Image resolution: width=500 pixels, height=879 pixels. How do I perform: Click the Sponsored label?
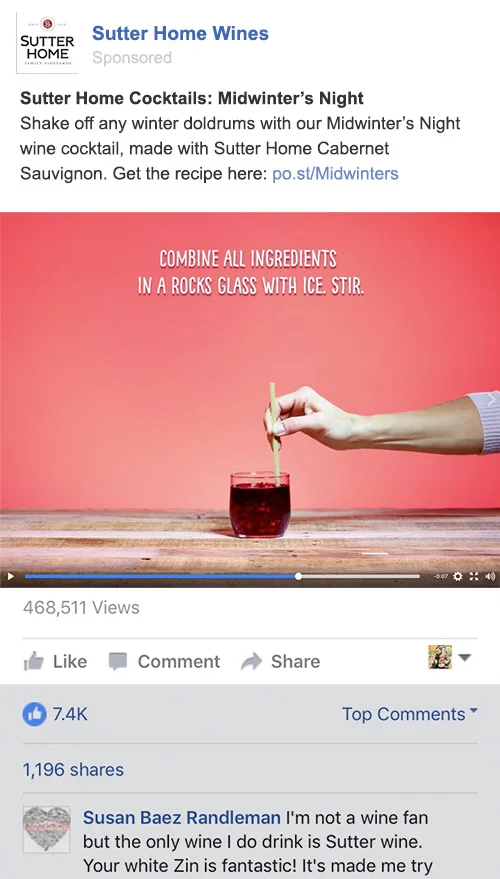pos(132,58)
